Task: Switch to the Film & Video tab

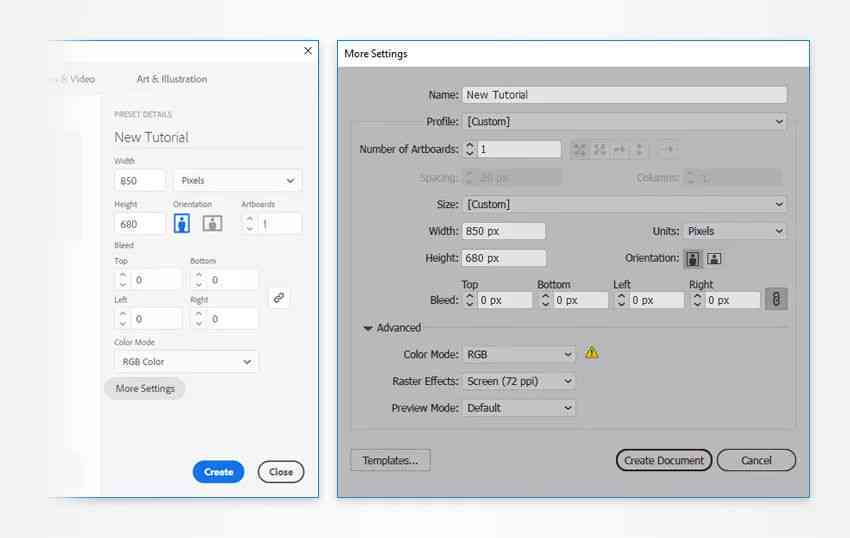Action: click(x=74, y=79)
